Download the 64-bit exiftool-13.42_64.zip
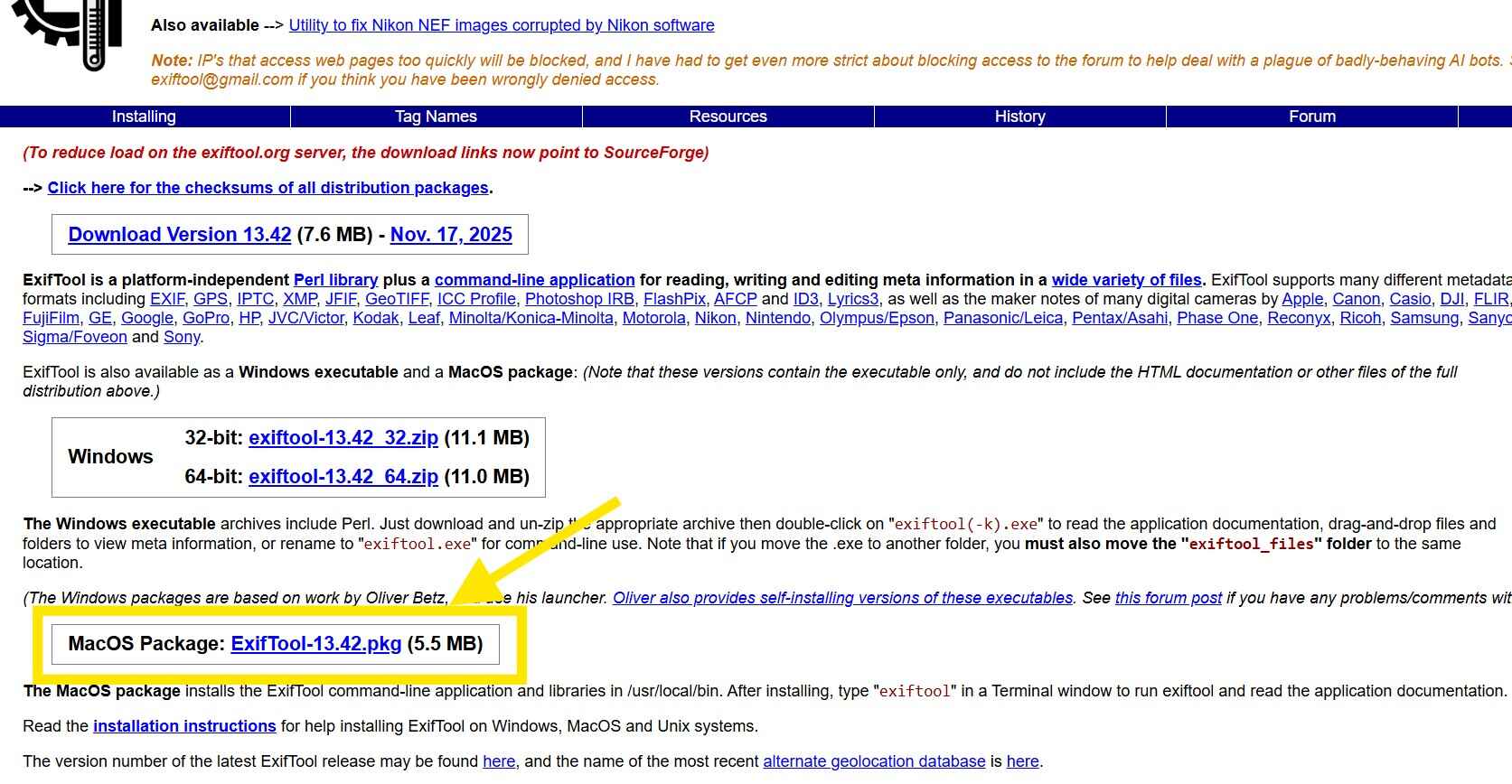Viewport: 1512px width, 784px height. click(x=343, y=477)
